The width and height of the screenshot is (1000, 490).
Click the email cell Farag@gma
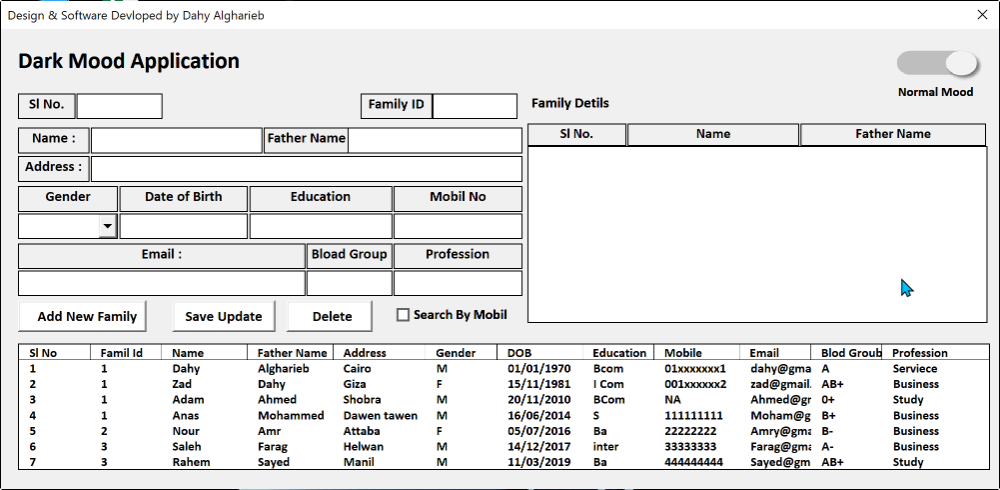(781, 447)
